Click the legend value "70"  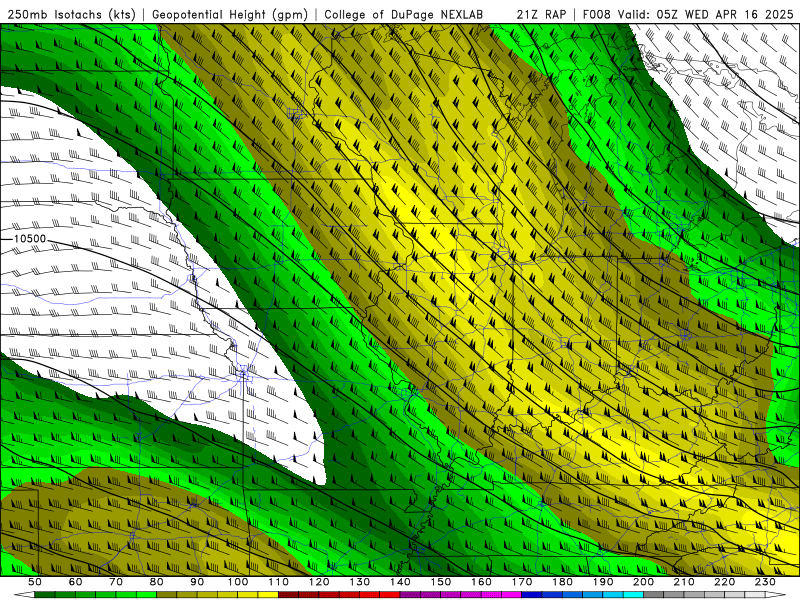116,582
